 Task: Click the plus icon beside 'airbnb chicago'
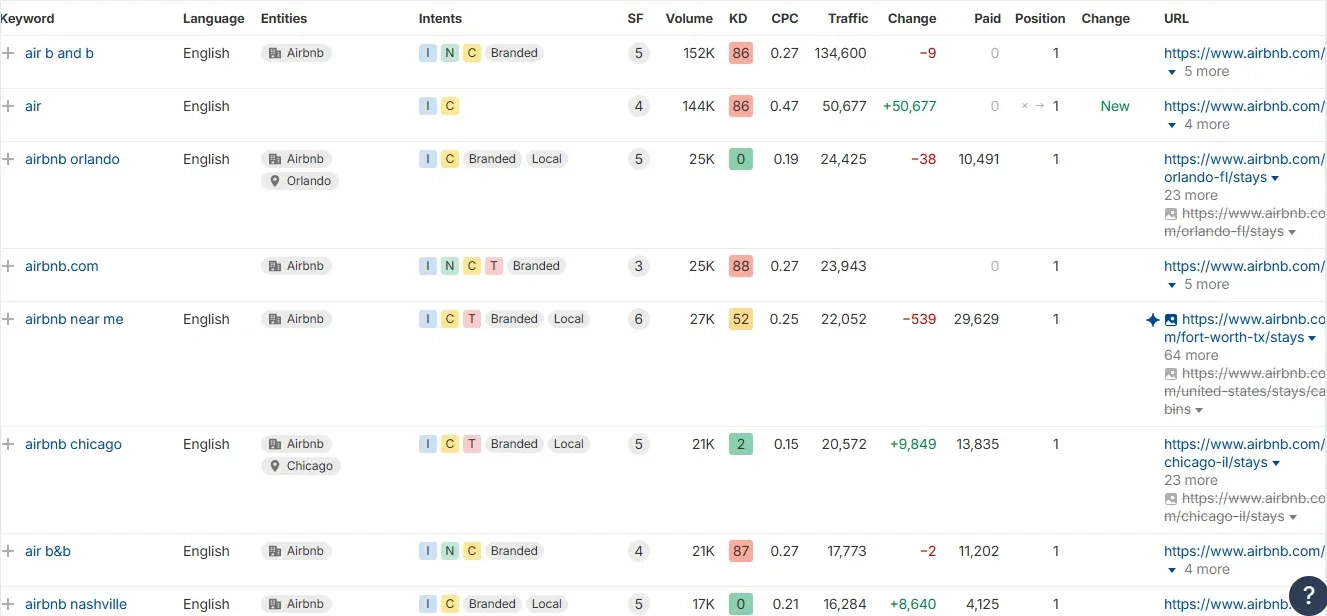point(8,444)
